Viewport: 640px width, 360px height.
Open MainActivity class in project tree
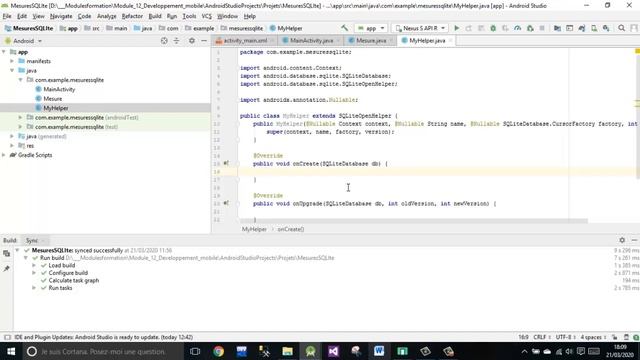[59, 89]
